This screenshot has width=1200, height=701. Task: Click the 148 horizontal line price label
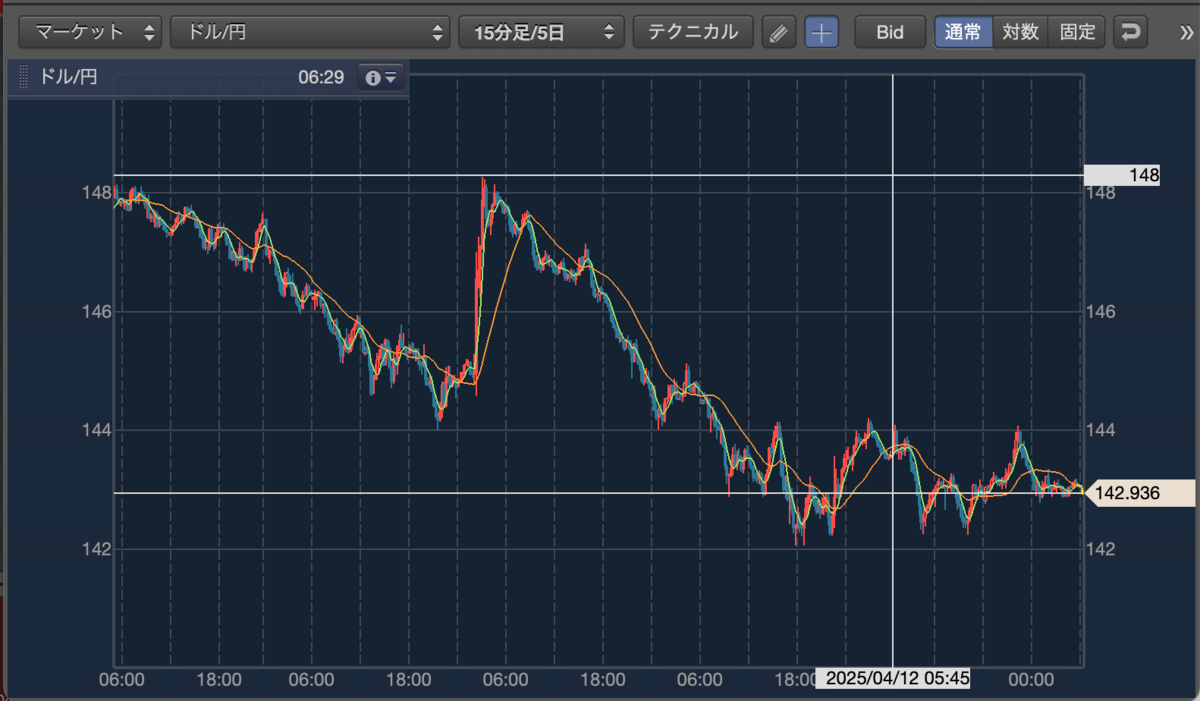1122,175
